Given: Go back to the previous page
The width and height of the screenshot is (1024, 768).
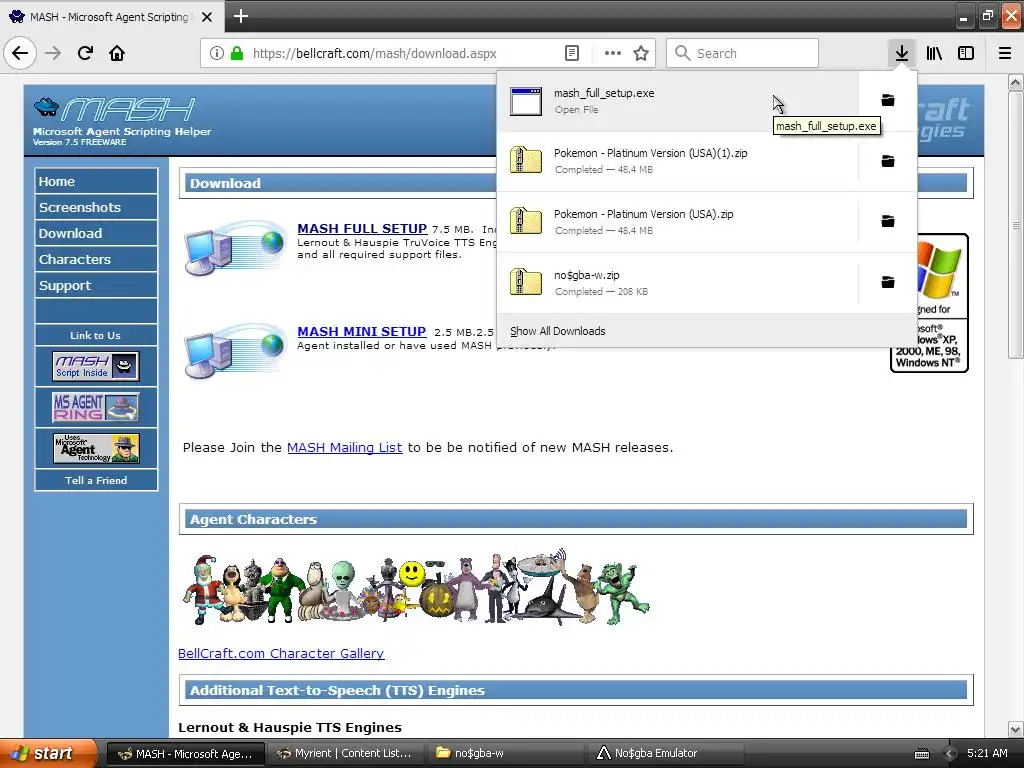Looking at the screenshot, I should pos(20,53).
